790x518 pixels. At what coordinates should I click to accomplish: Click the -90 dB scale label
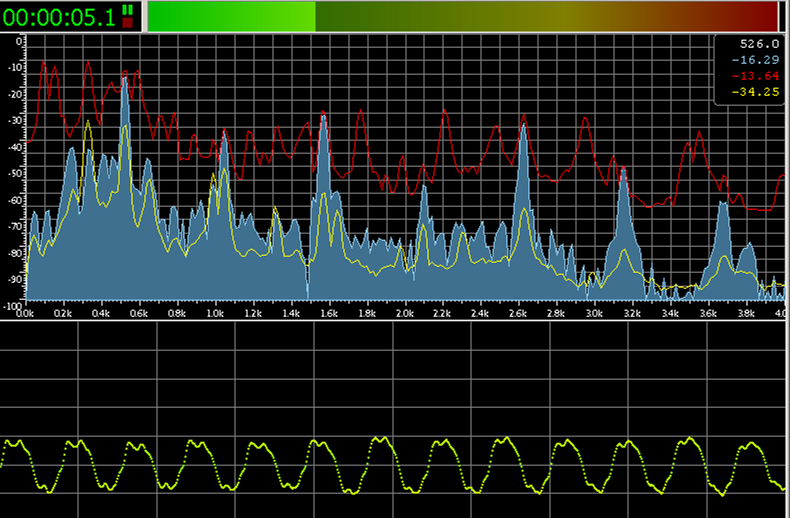point(16,279)
